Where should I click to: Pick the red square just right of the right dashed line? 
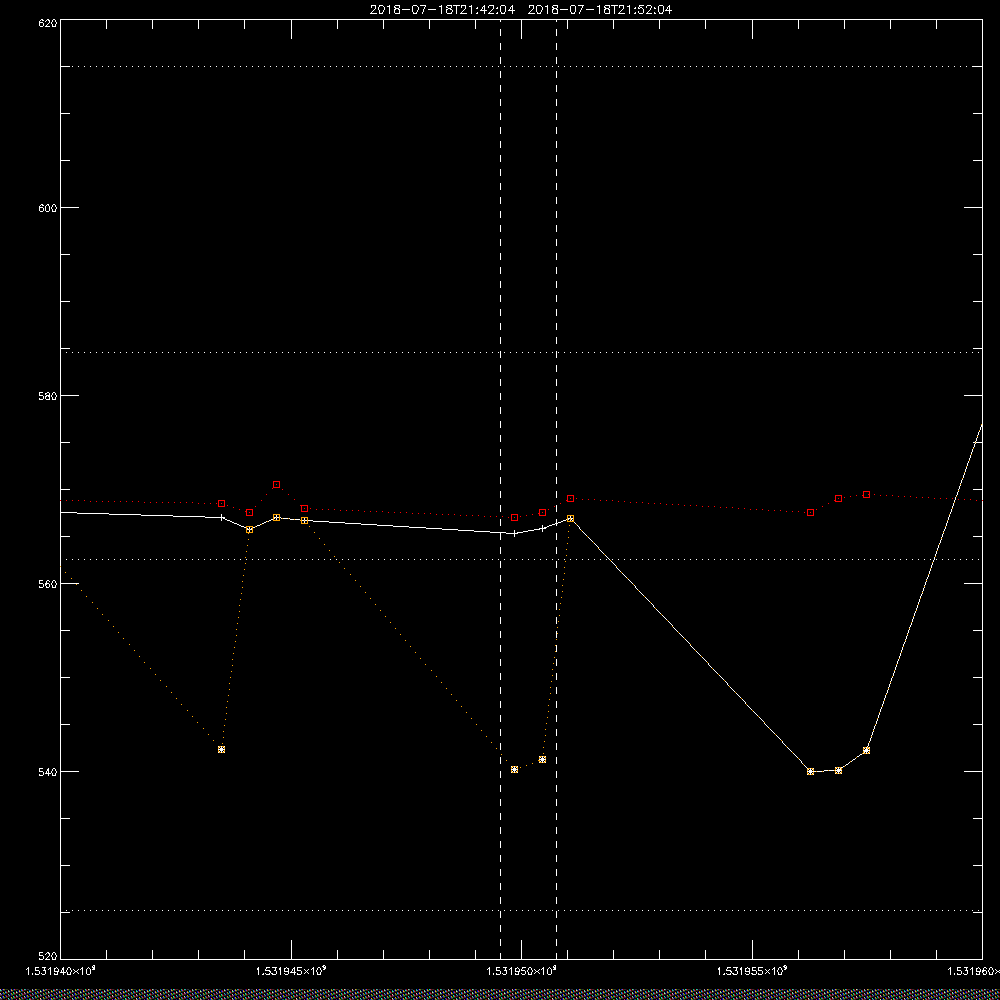(570, 498)
